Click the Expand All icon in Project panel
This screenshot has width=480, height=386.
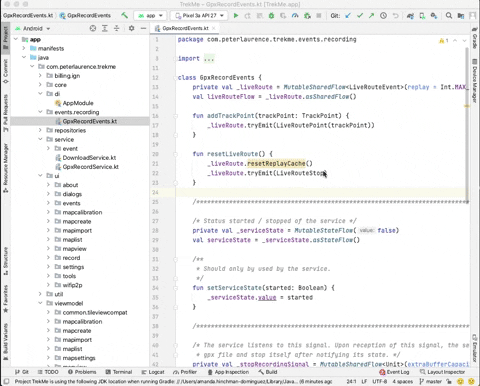105,28
